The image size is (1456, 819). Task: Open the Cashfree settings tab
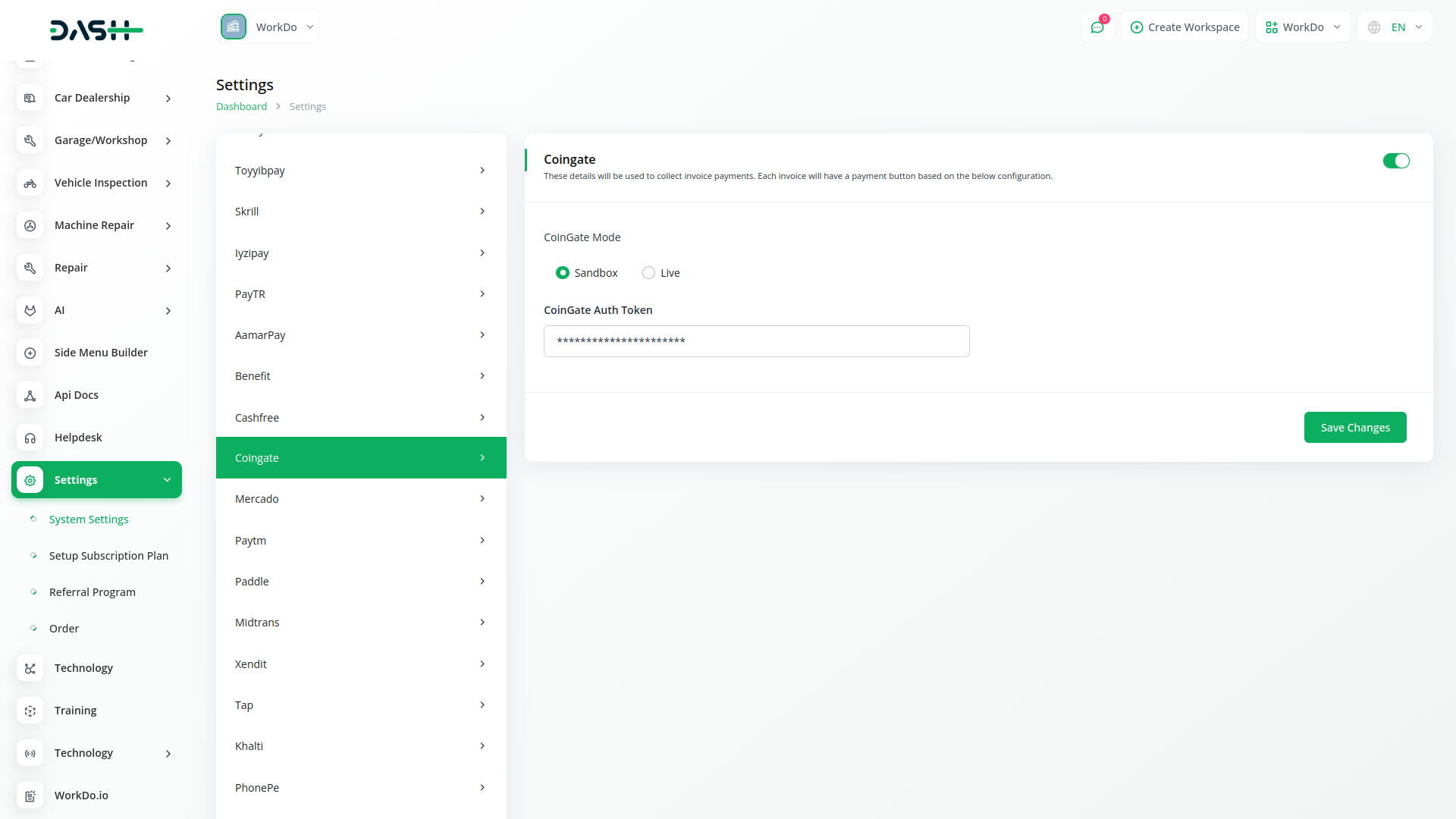[x=361, y=418]
